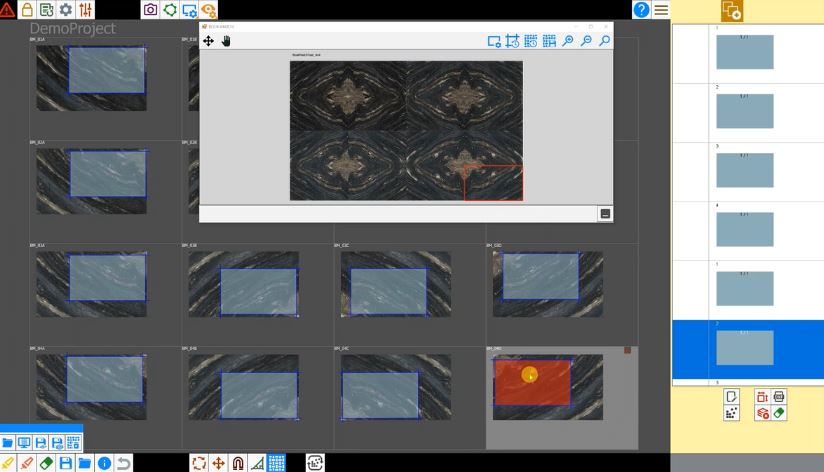Image resolution: width=824 pixels, height=472 pixels.
Task: Select the highlighted blue part item
Action: click(748, 349)
